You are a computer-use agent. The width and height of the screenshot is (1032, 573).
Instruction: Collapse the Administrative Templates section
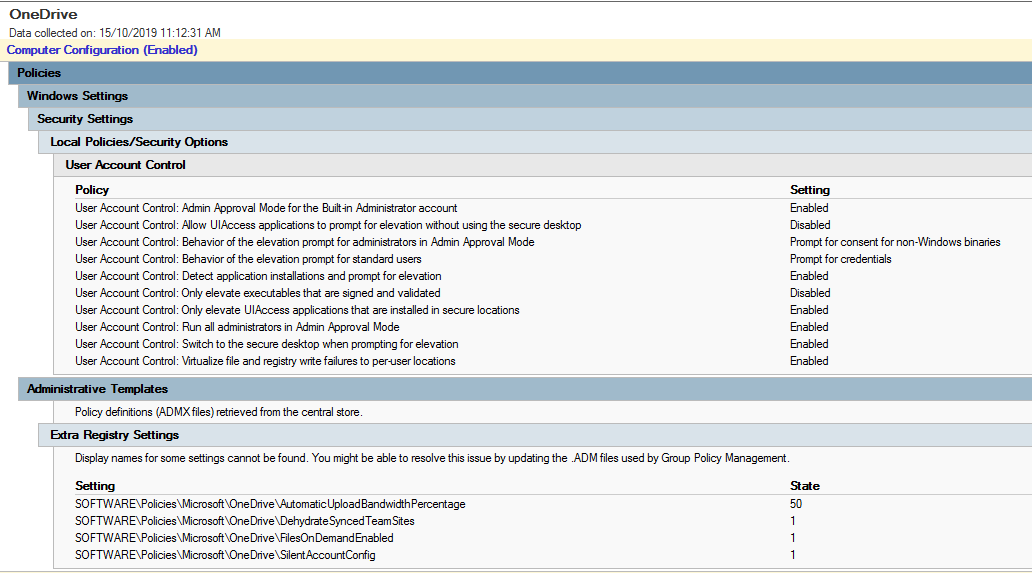97,389
